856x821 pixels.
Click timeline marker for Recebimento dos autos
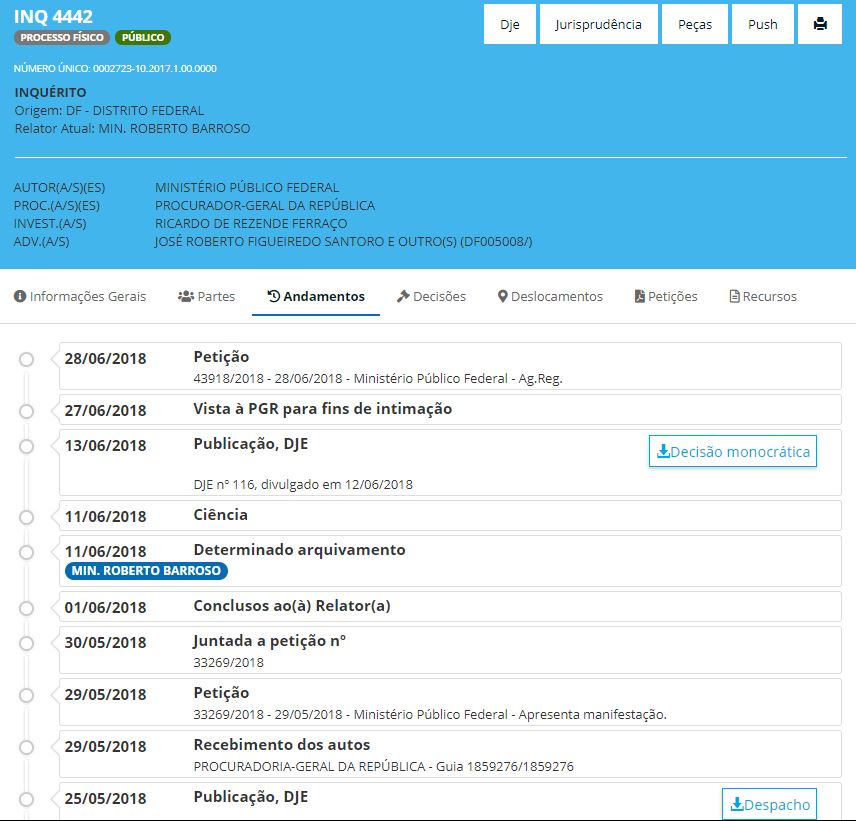click(26, 747)
